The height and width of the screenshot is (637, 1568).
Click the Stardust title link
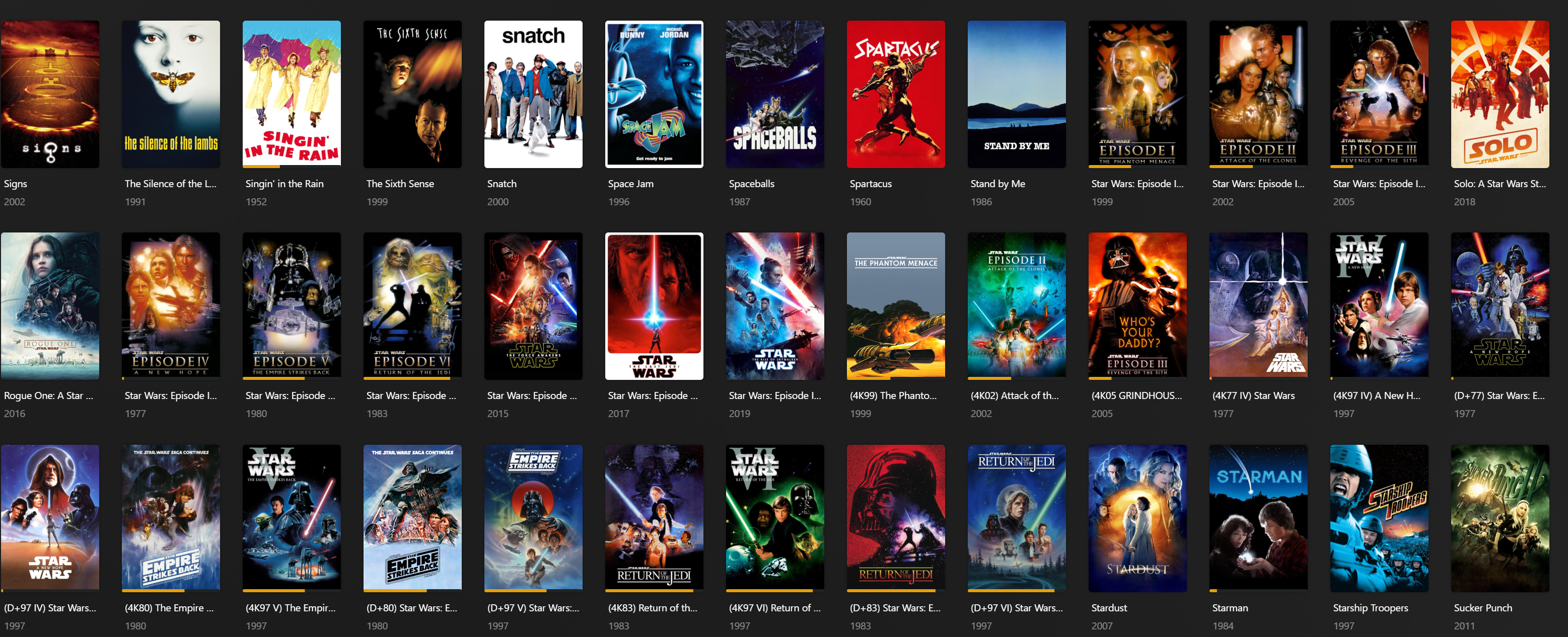[x=1109, y=608]
